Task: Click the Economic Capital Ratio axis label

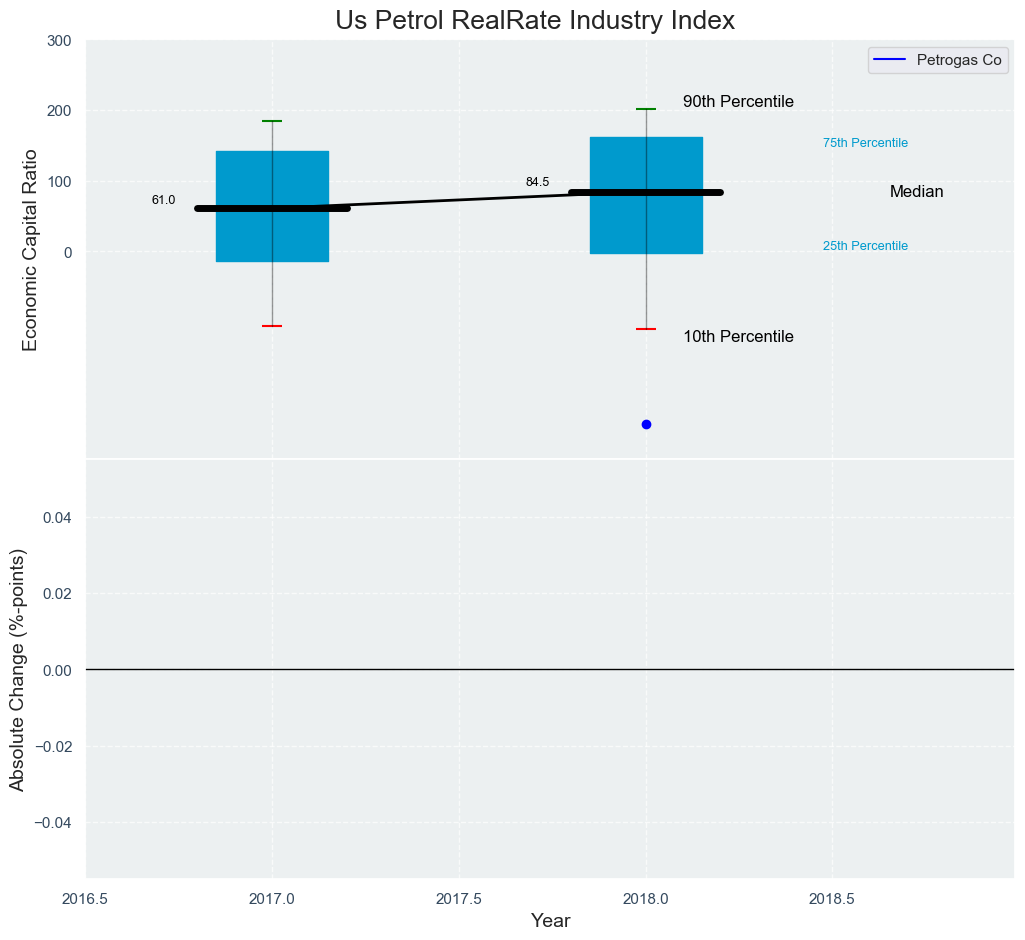Action: click(x=29, y=250)
